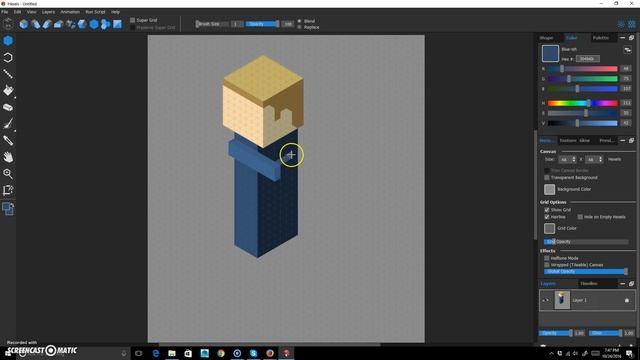640x360 pixels.
Task: Hide Layer 1 with the eye icon
Action: (546, 300)
